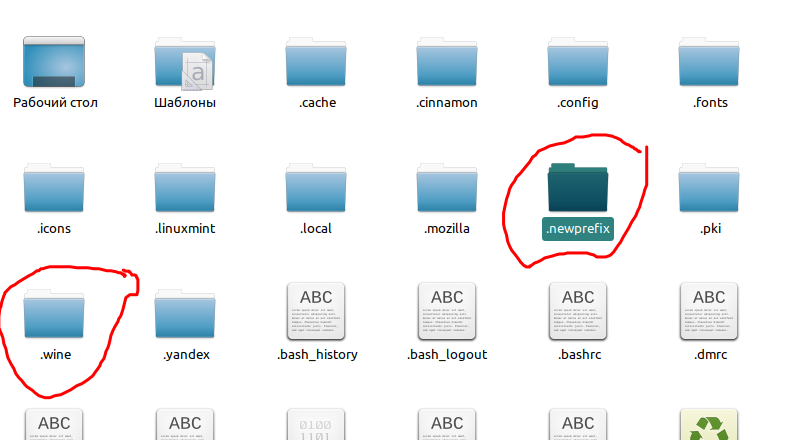Click the '.dmrc' file name

710,355
